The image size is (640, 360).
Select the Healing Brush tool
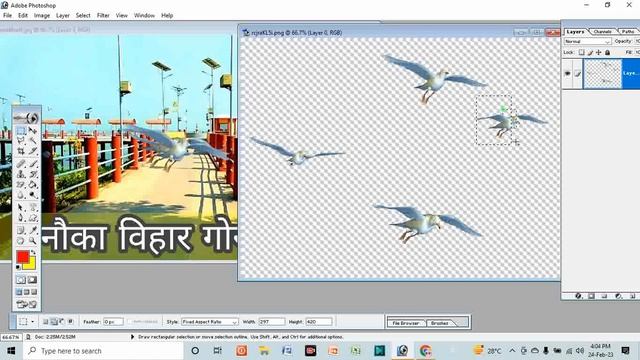pyautogui.click(x=20, y=164)
